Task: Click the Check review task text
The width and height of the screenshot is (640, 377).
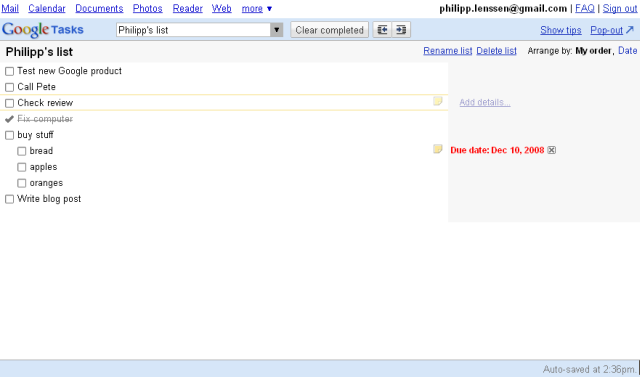Action: (45, 103)
